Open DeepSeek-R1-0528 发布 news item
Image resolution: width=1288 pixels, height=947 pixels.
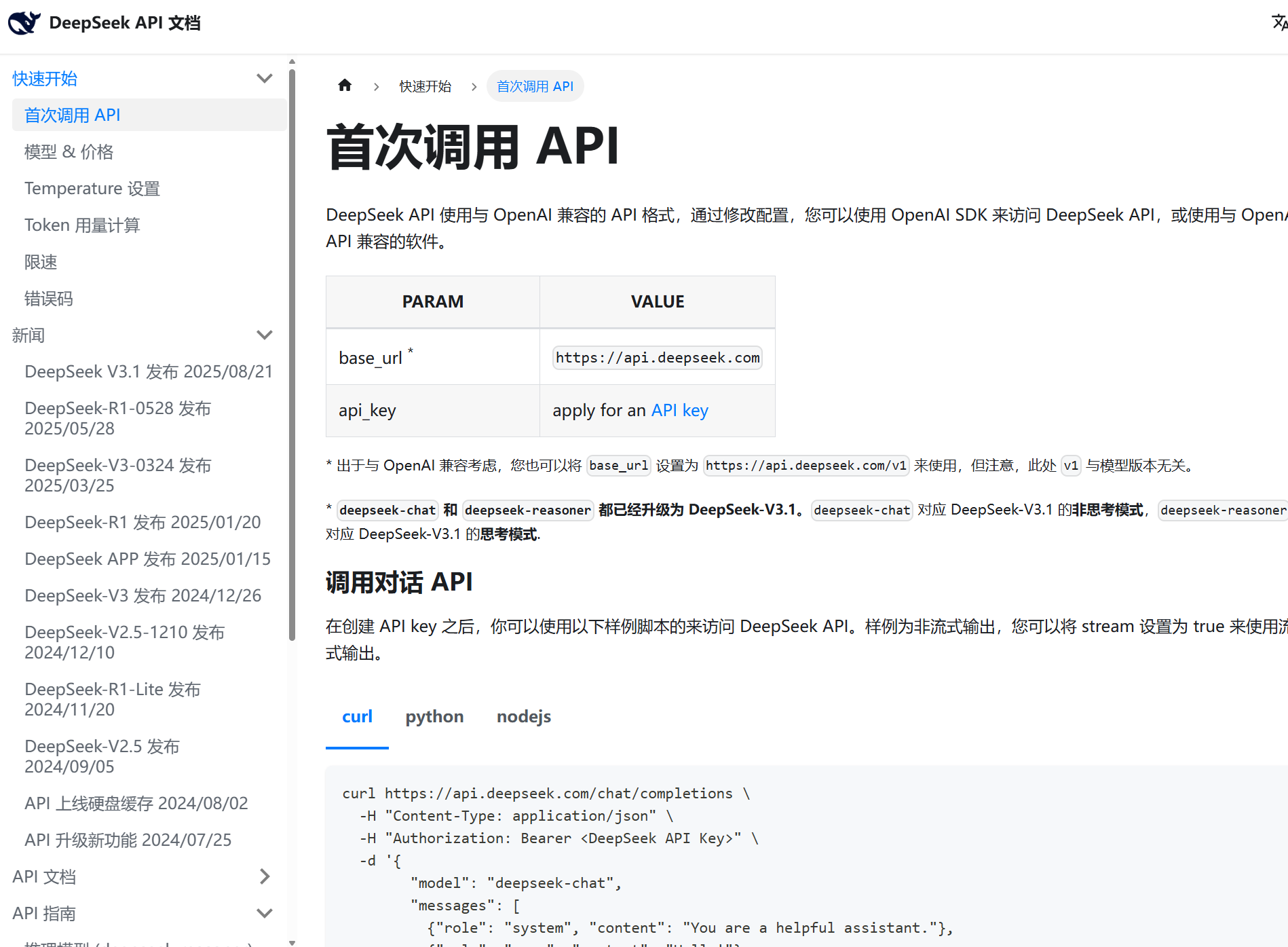[149, 418]
